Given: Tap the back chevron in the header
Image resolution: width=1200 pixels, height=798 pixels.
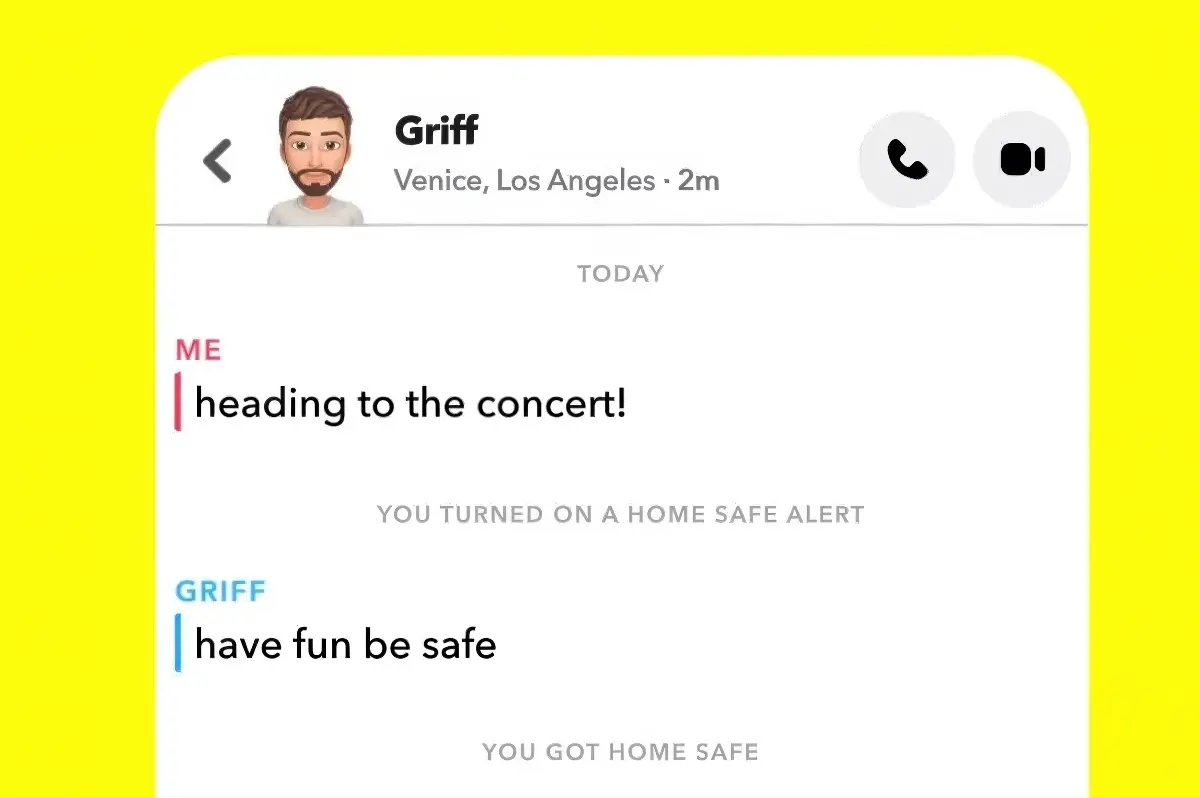Looking at the screenshot, I should coord(216,160).
